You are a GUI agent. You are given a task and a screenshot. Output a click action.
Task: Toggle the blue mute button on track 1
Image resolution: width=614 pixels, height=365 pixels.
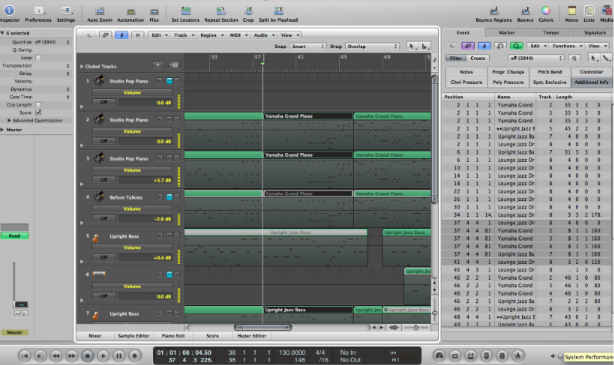tap(169, 81)
